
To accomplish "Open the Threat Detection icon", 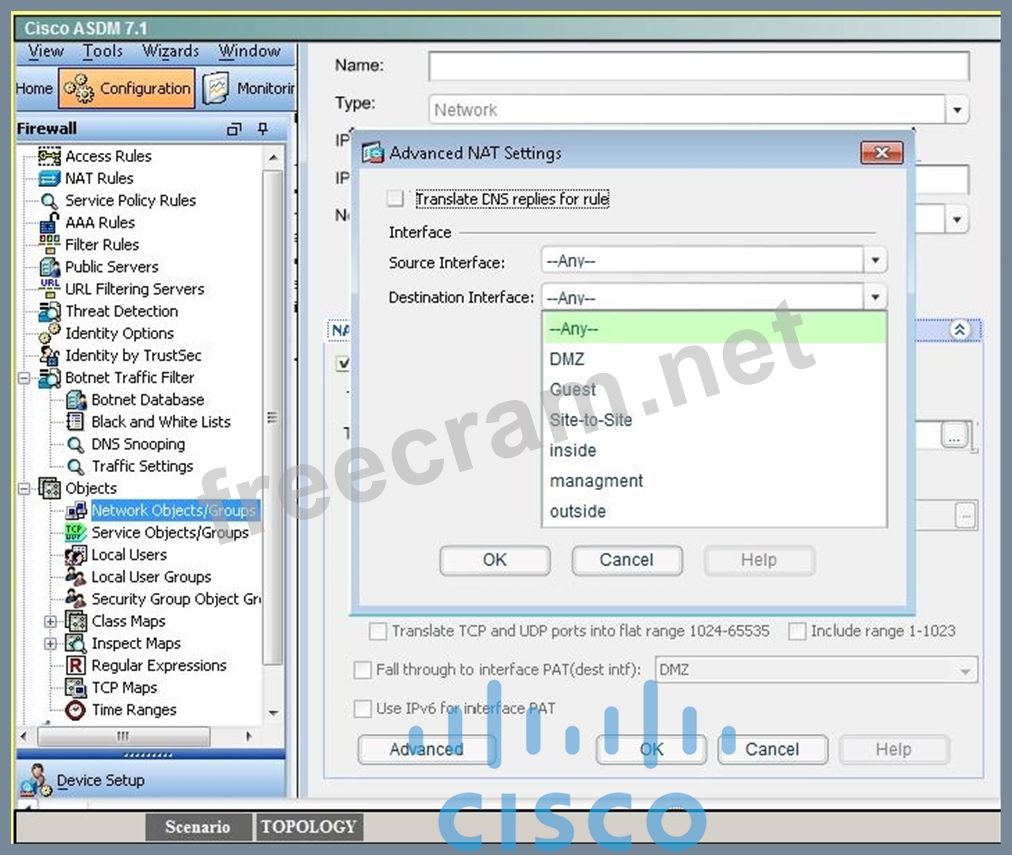I will [49, 311].
